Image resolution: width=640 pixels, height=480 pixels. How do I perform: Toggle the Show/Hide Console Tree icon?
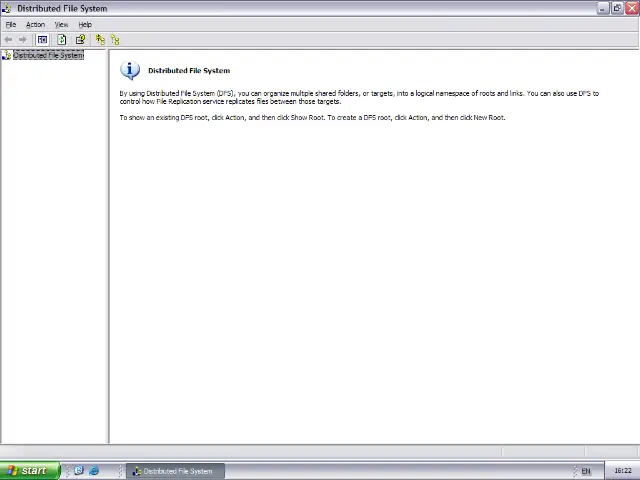point(42,40)
